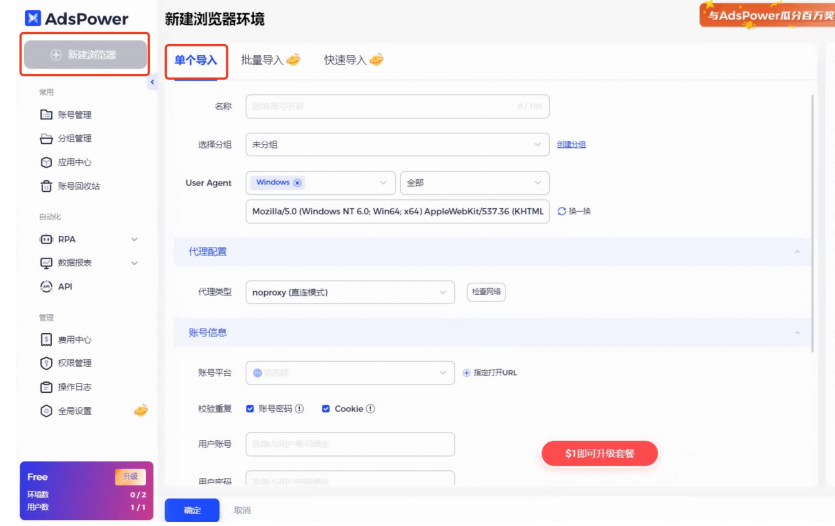
Task: Switch to 批量导入 tab
Action: click(270, 60)
